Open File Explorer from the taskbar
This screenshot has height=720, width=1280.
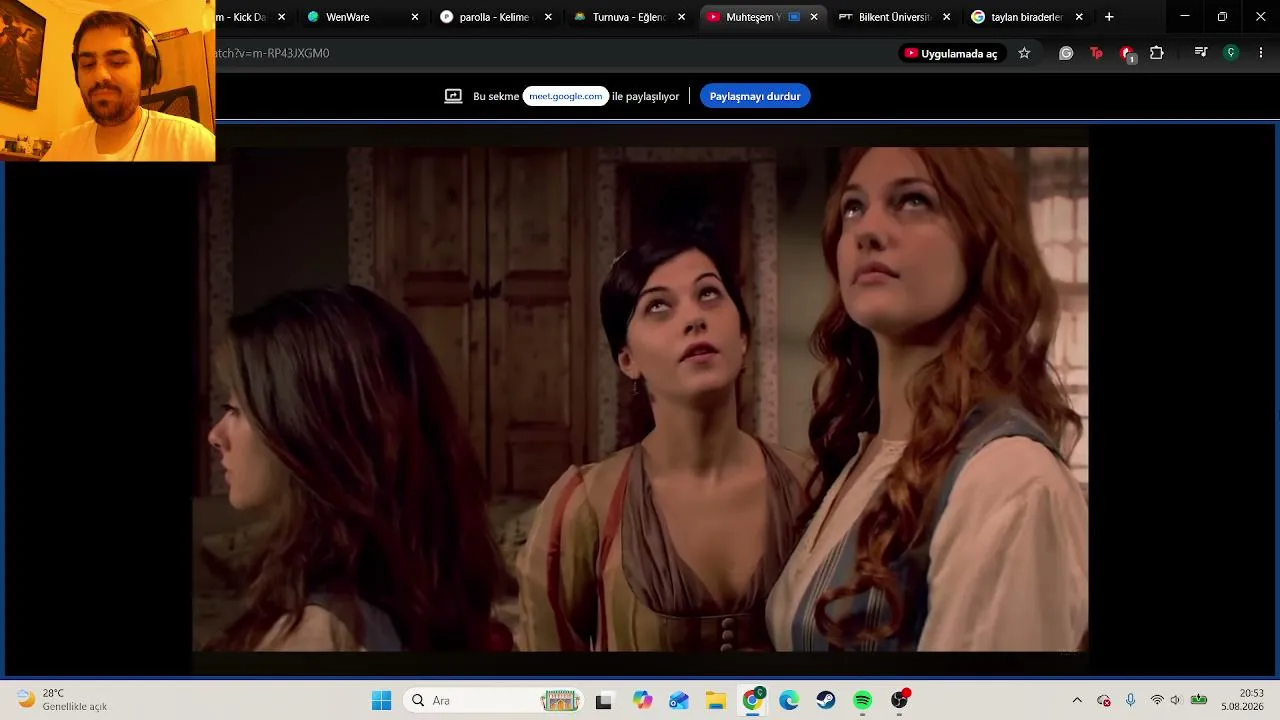pos(715,701)
